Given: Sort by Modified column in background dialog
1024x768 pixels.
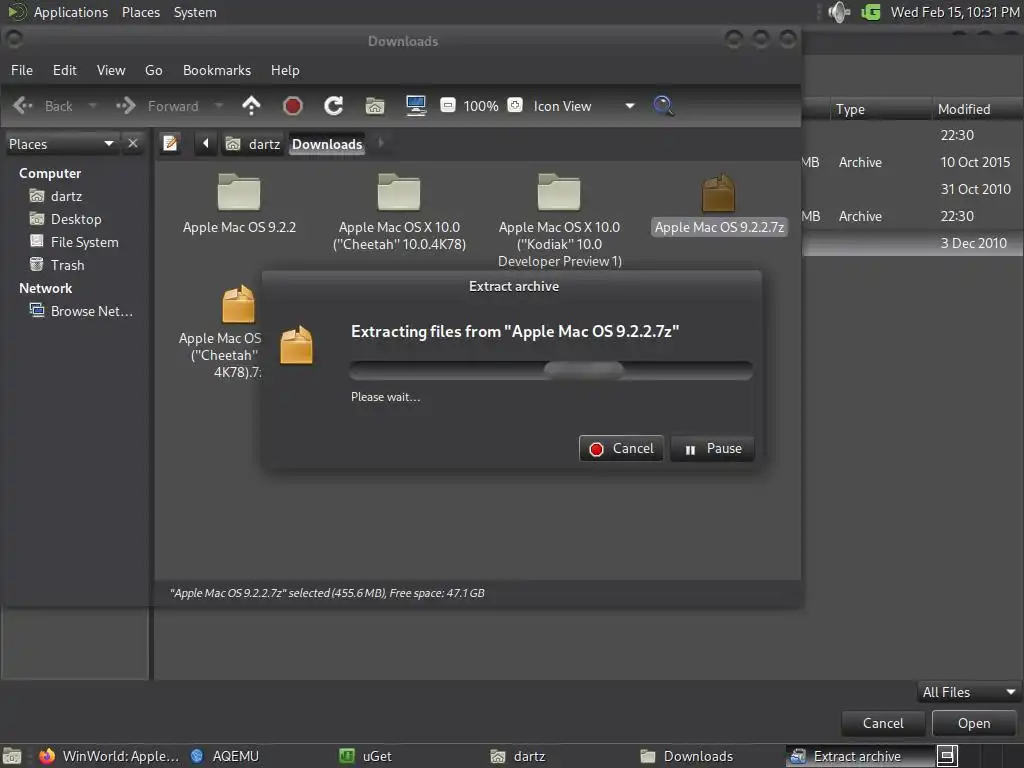Looking at the screenshot, I should click(977, 109).
